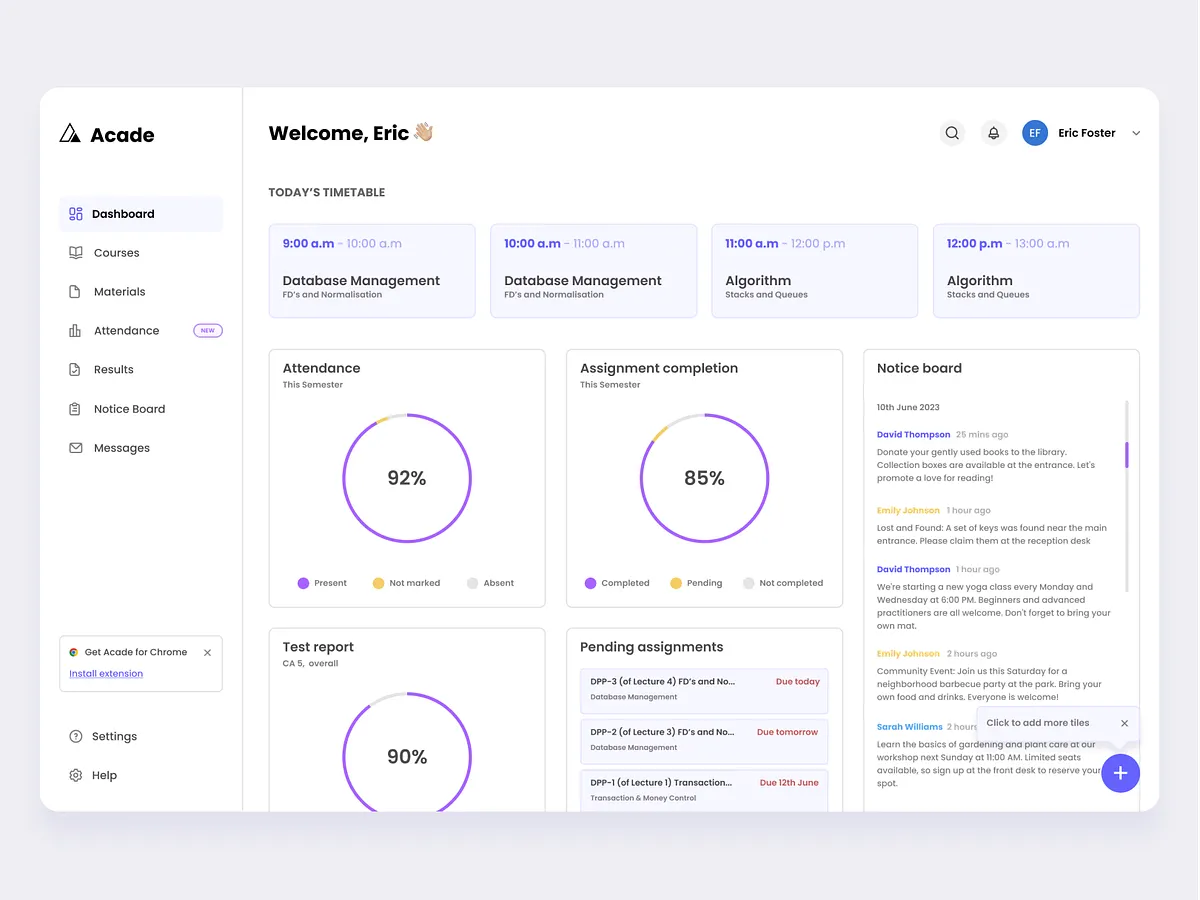The width and height of the screenshot is (1200, 900).
Task: Dismiss the Get Acade for Chrome promo
Action: 207,652
